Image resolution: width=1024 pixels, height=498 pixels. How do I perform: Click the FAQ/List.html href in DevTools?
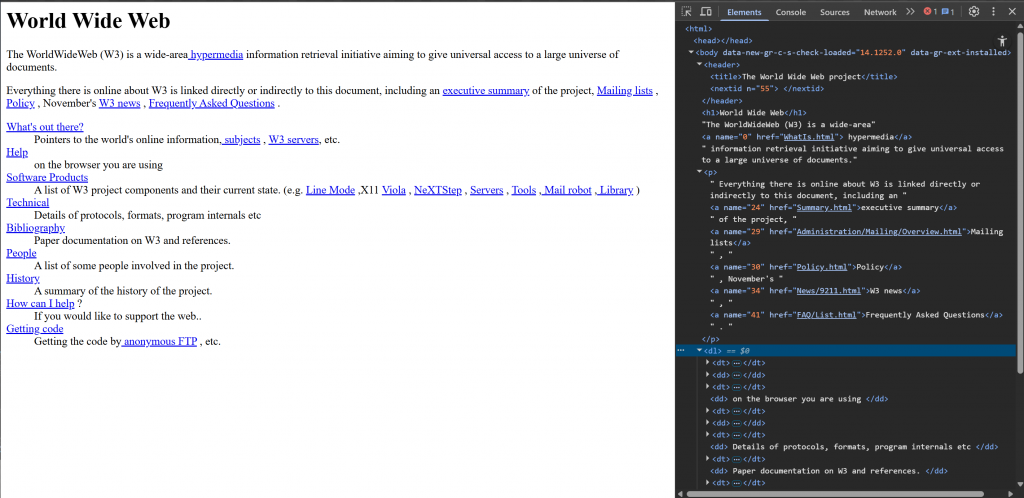[826, 315]
